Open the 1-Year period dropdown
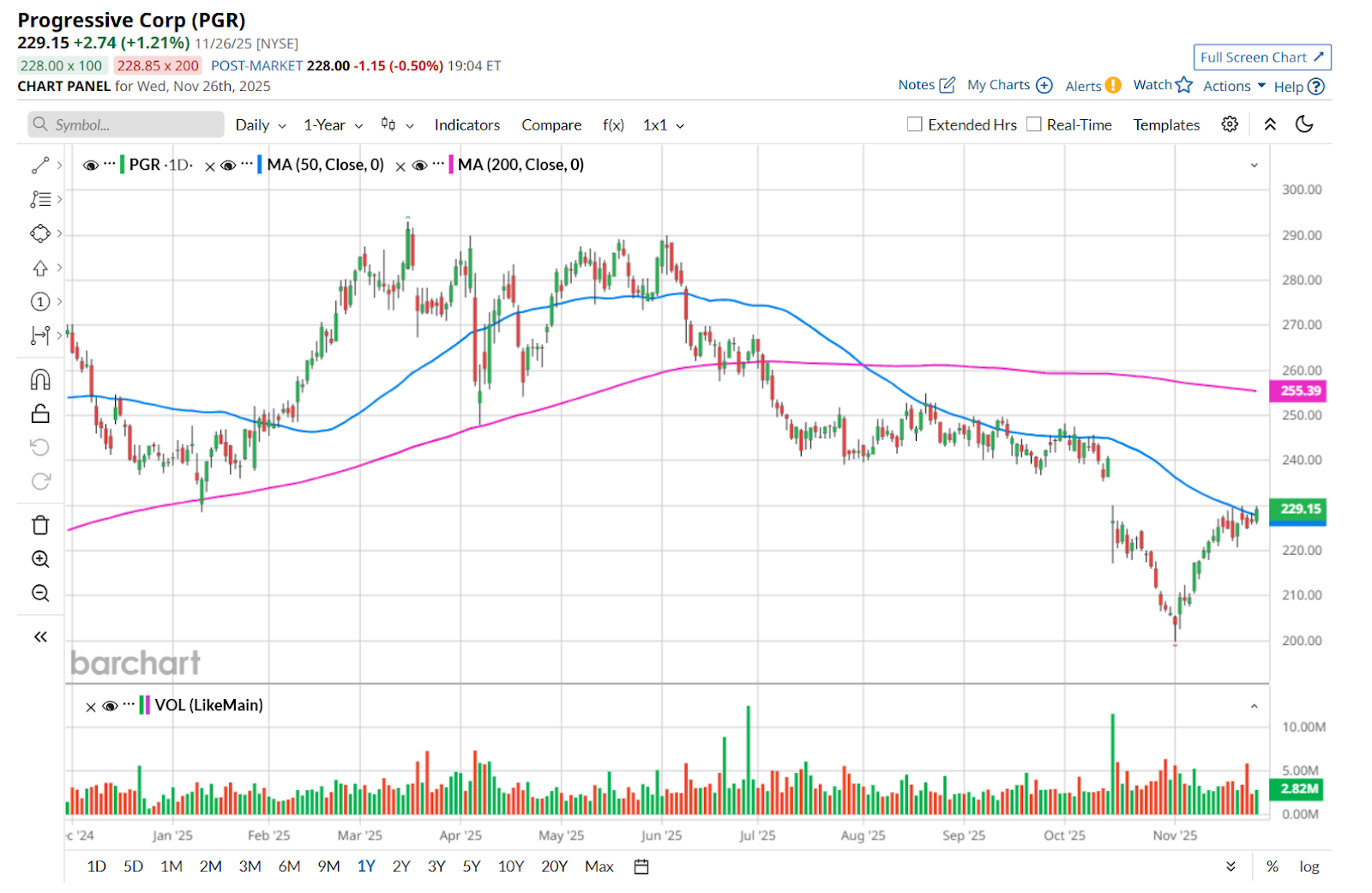 334,125
